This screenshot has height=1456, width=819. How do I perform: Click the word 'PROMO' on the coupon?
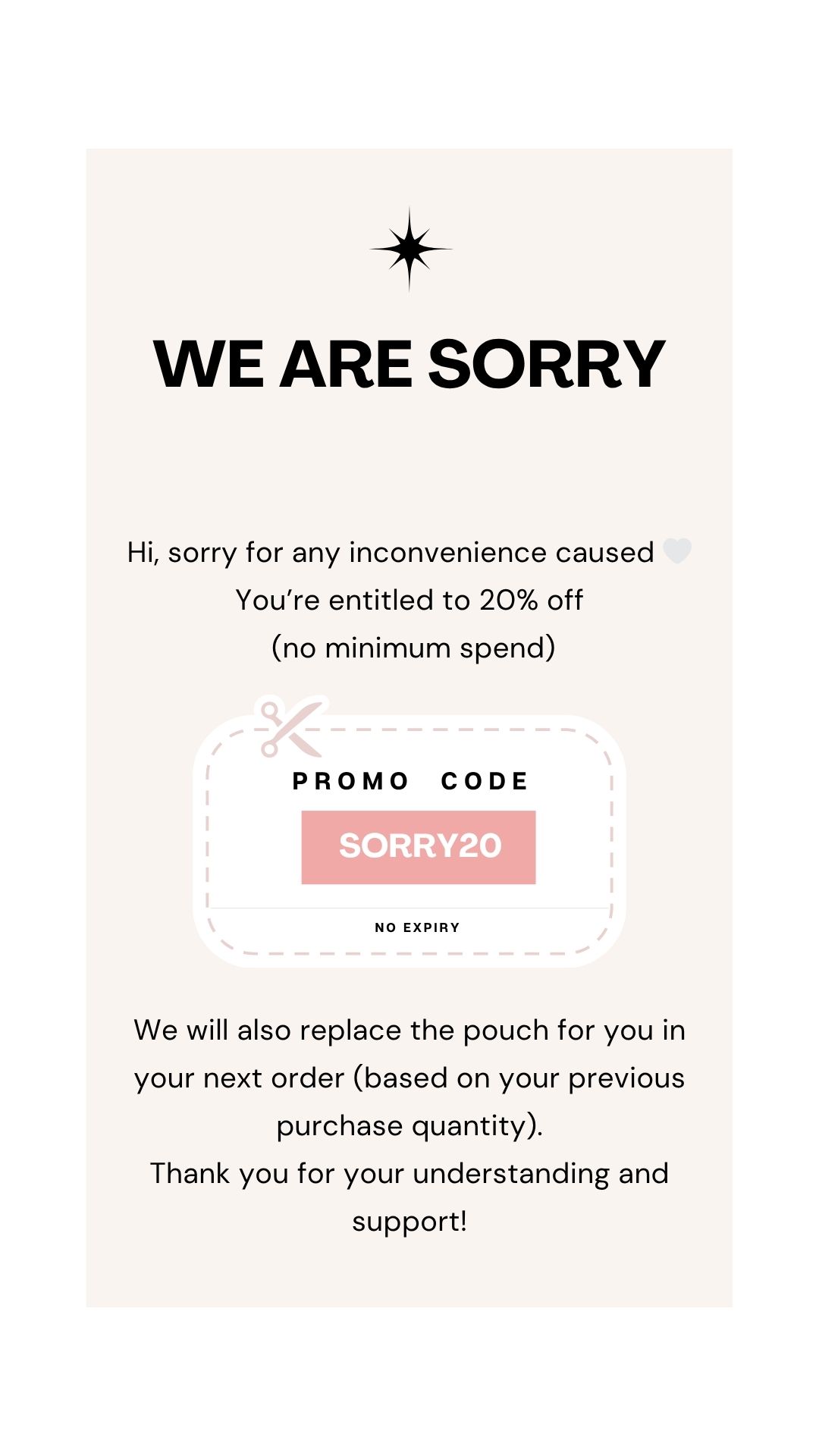point(350,781)
